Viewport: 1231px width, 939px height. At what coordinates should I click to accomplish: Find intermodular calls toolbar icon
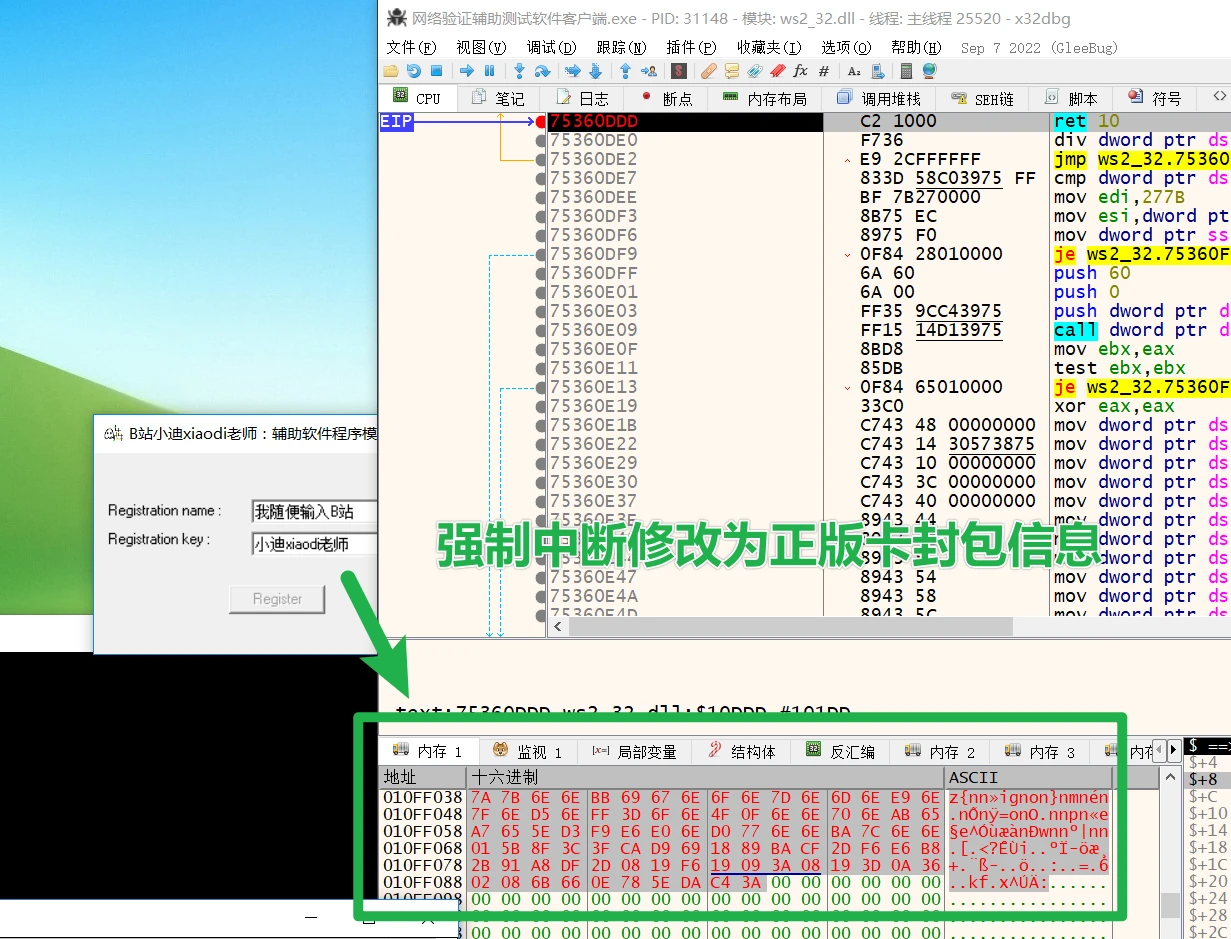877,71
